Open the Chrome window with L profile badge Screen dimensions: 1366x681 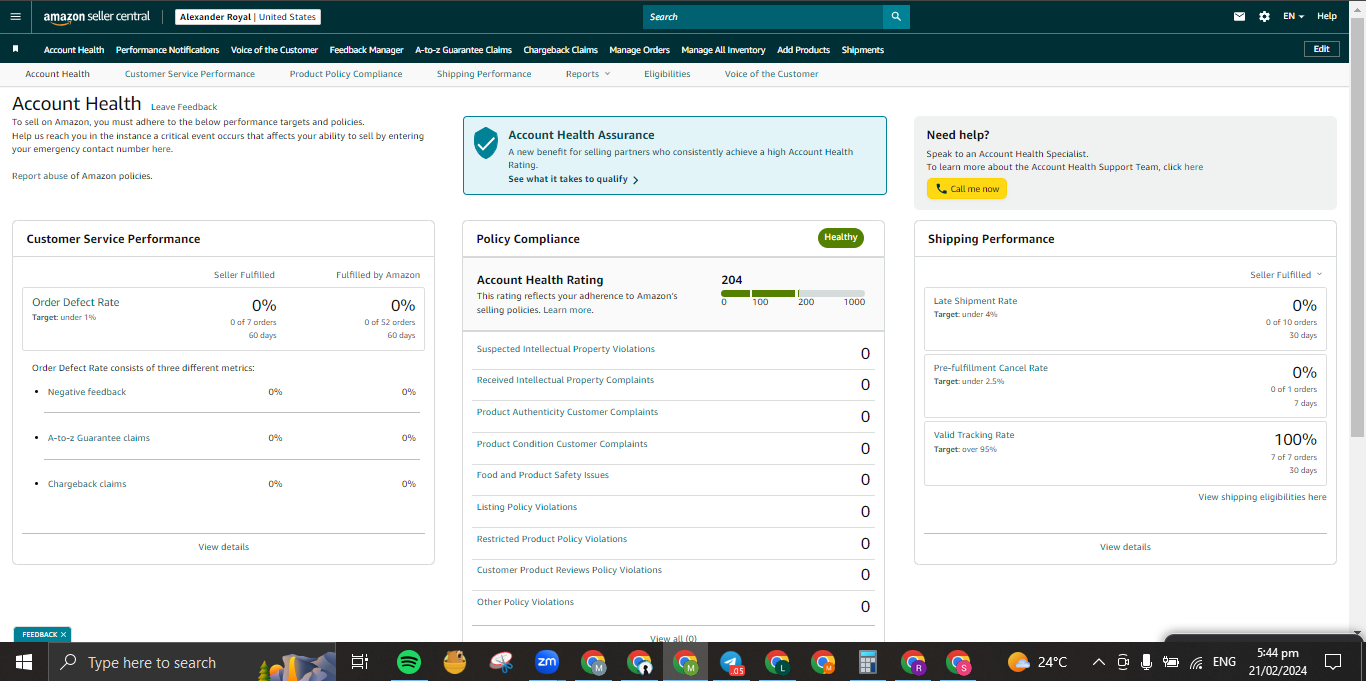pos(777,662)
